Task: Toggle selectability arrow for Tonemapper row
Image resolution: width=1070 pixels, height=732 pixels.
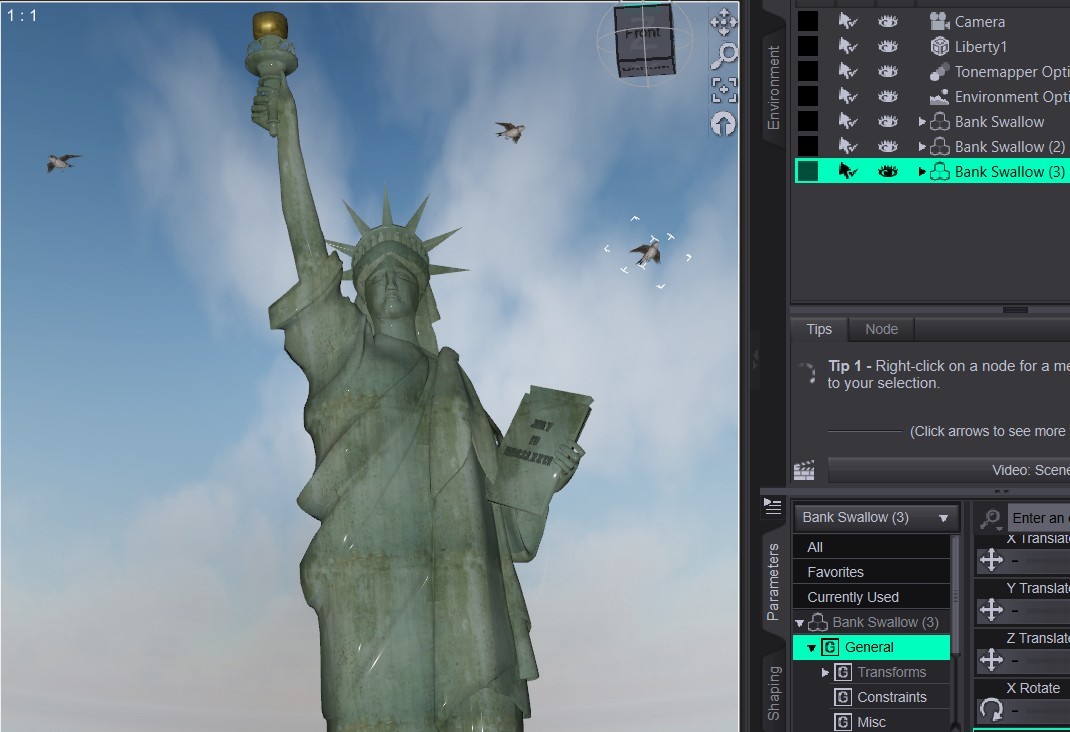Action: click(848, 72)
